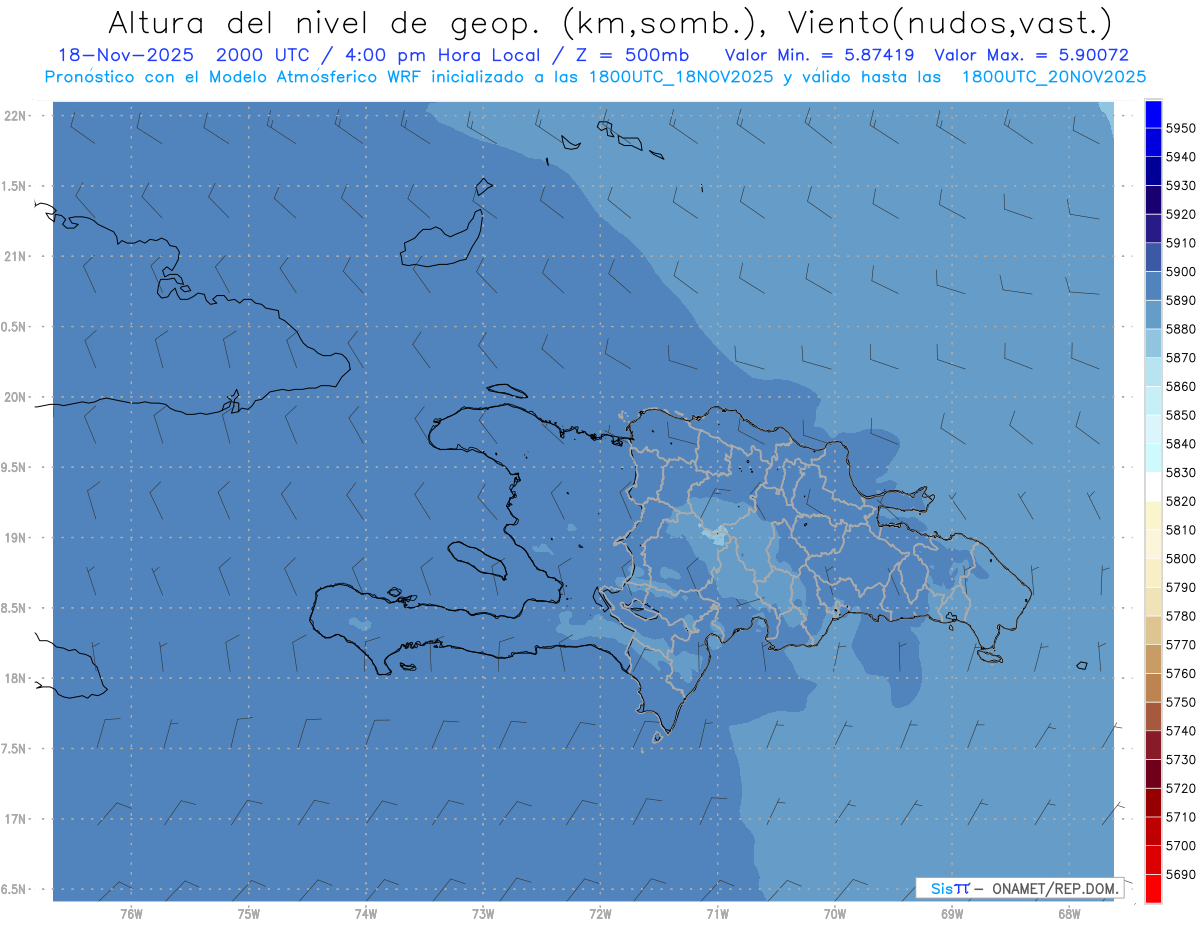Click the 71W longitude label
Image resolution: width=1200 pixels, height=927 pixels.
[717, 914]
